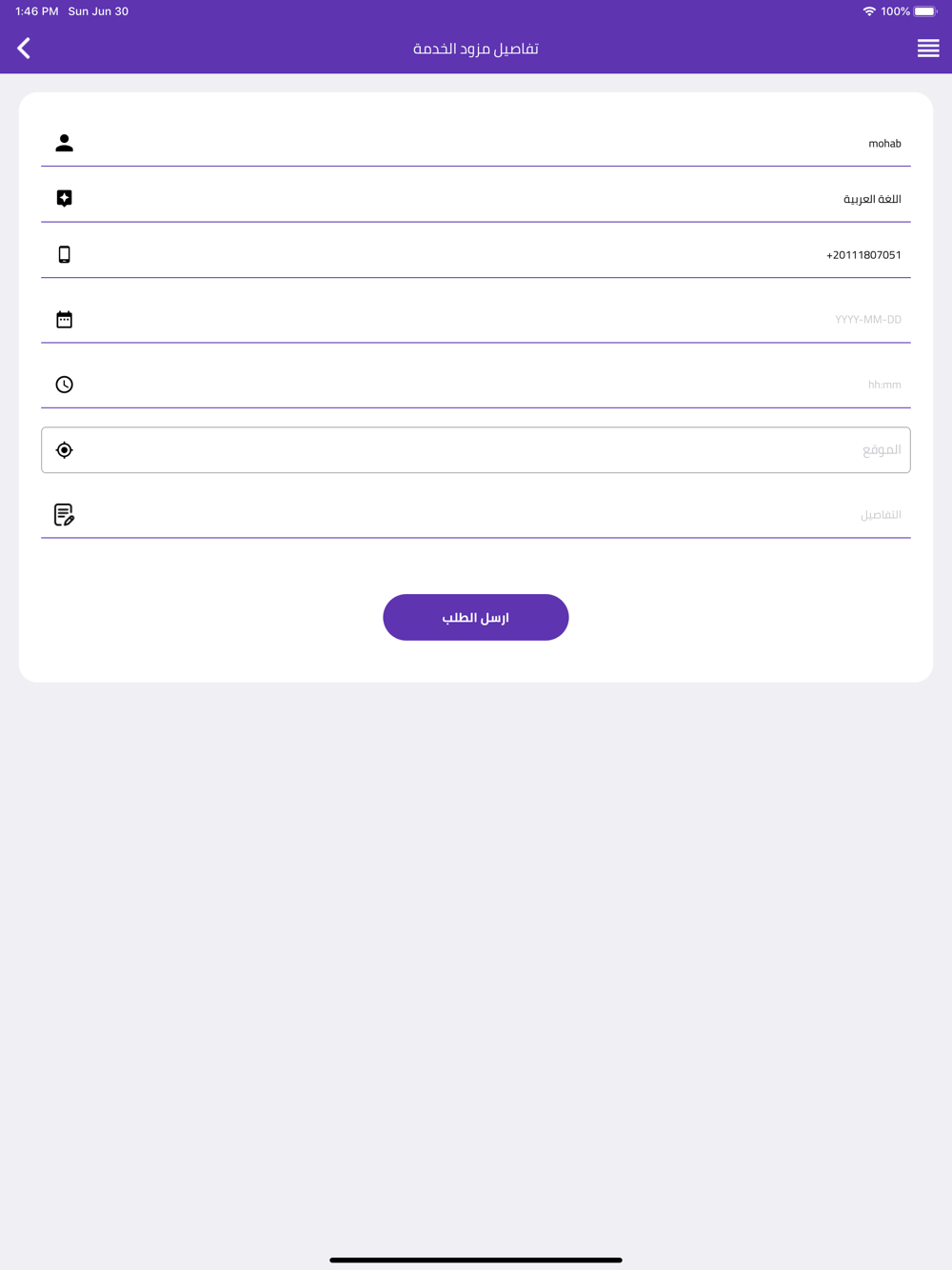Open the hh:mm time picker field

click(x=476, y=385)
